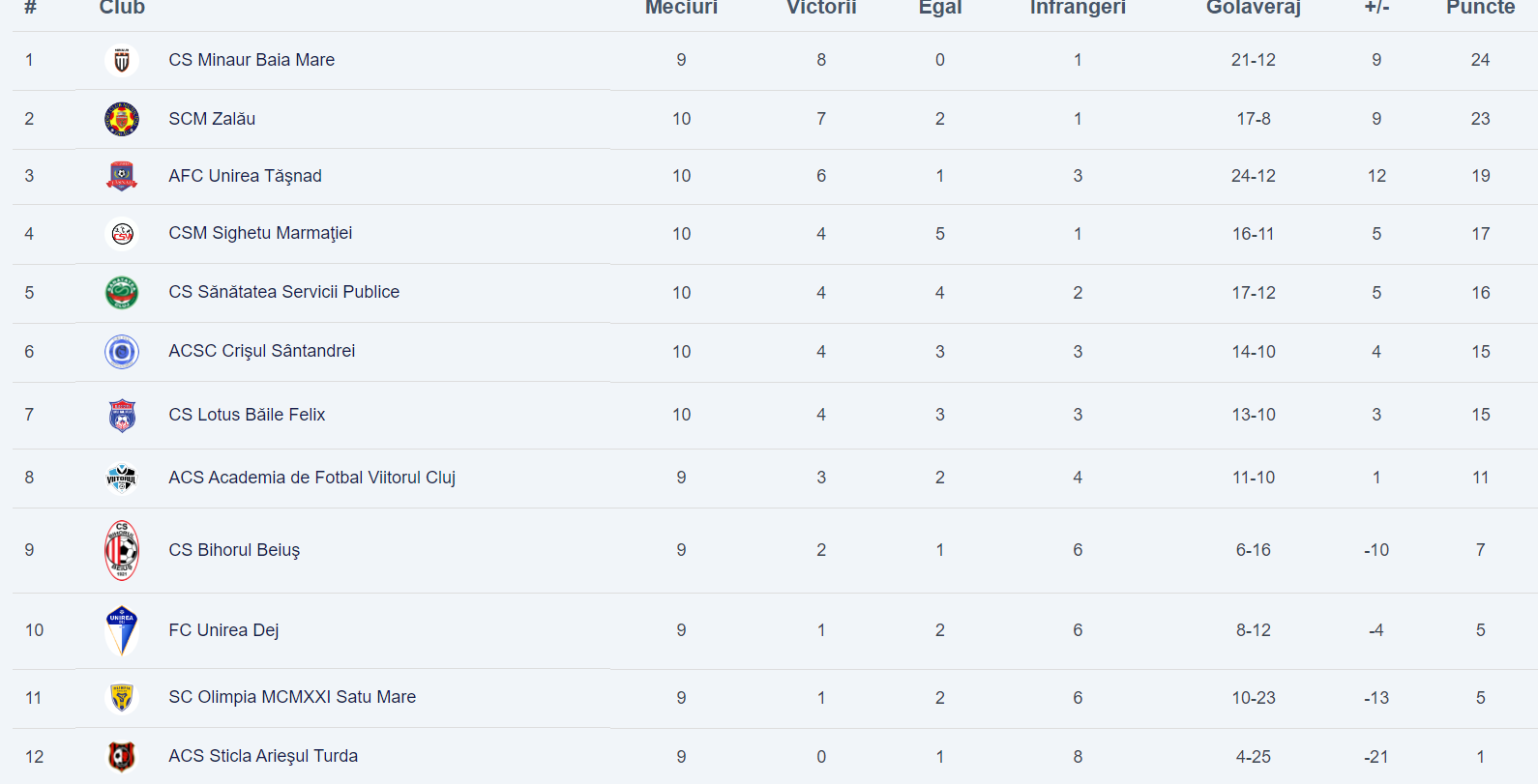Open the CS Minaur Baia Mare team link
The width and height of the screenshot is (1538, 784).
(x=251, y=60)
